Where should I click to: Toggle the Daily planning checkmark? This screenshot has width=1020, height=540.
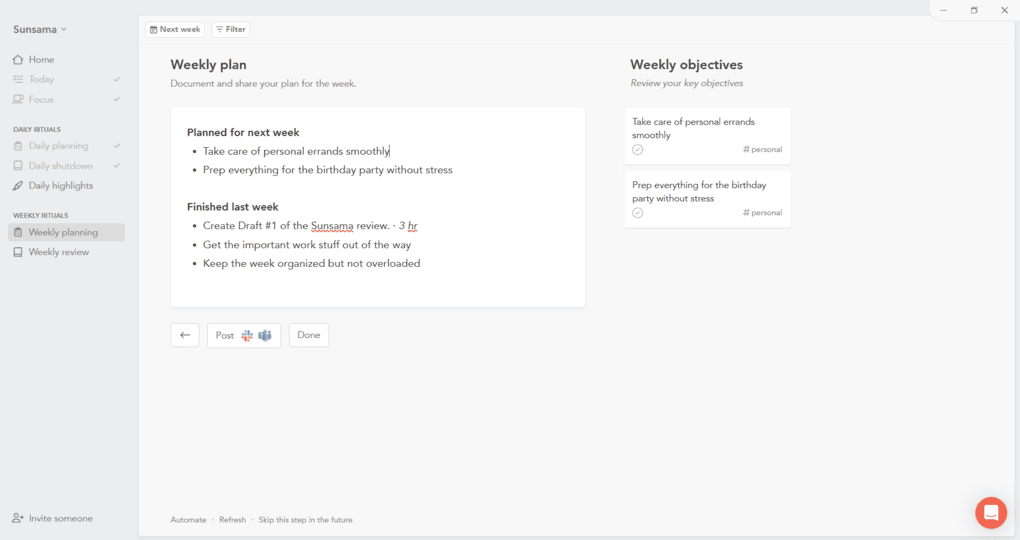point(117,146)
